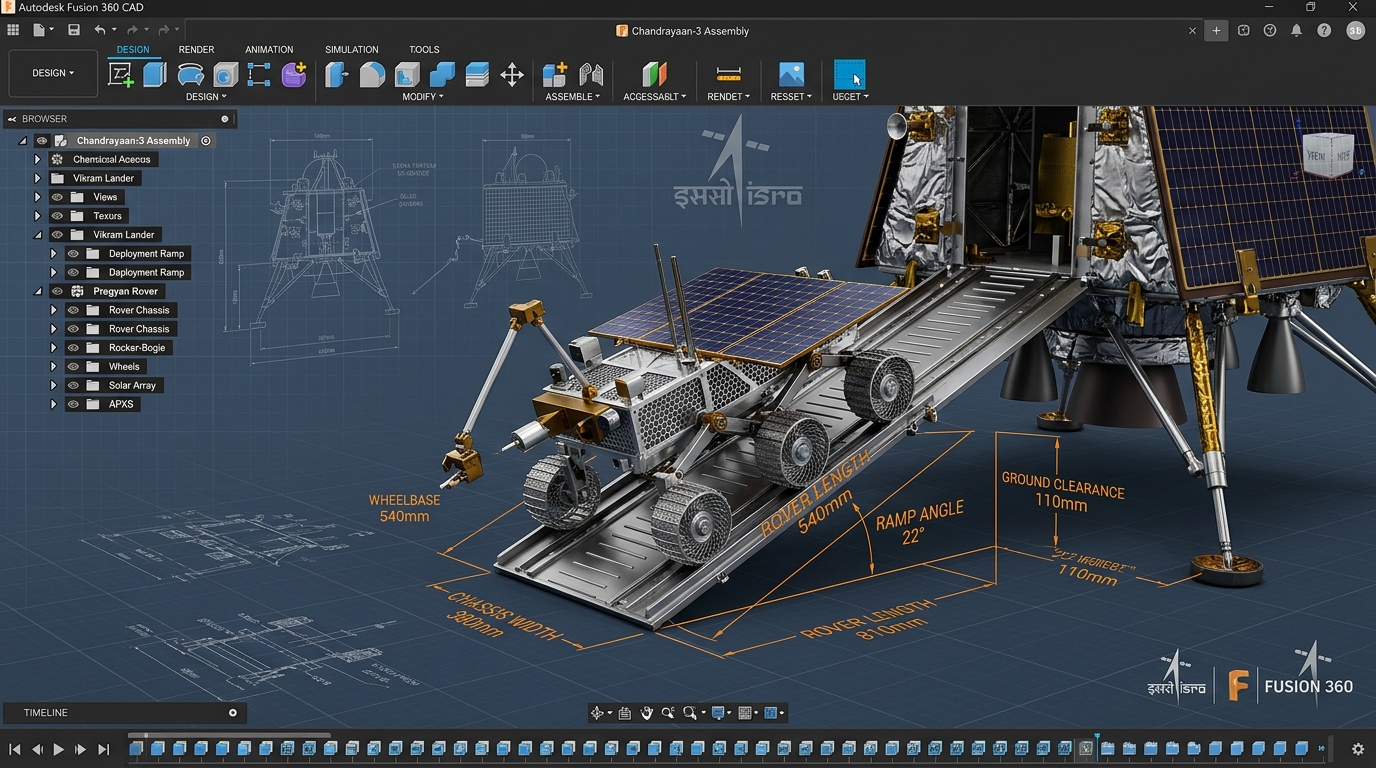The height and width of the screenshot is (768, 1376).
Task: Click the blue timeline position marker
Action: click(x=1097, y=745)
